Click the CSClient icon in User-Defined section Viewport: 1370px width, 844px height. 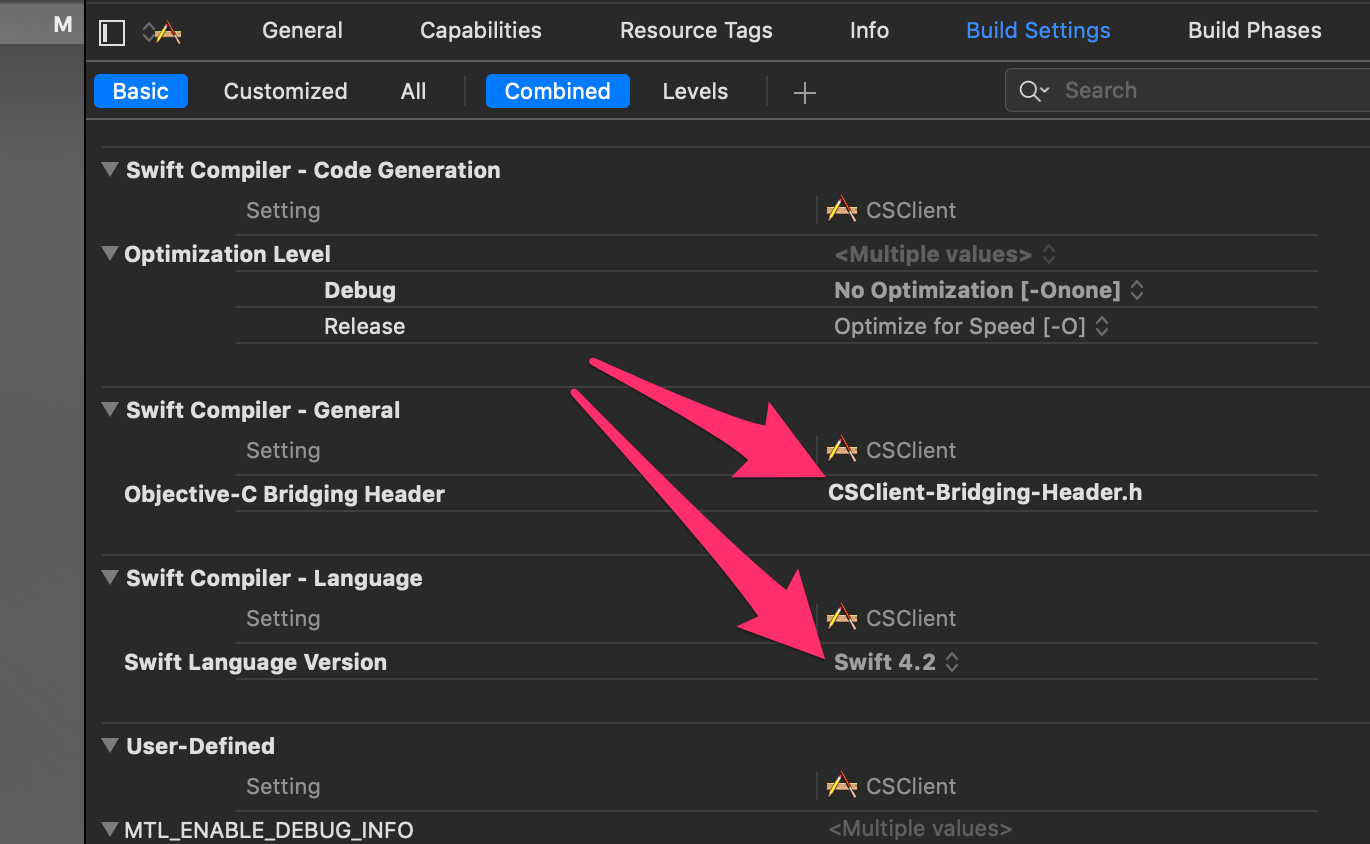click(x=843, y=785)
